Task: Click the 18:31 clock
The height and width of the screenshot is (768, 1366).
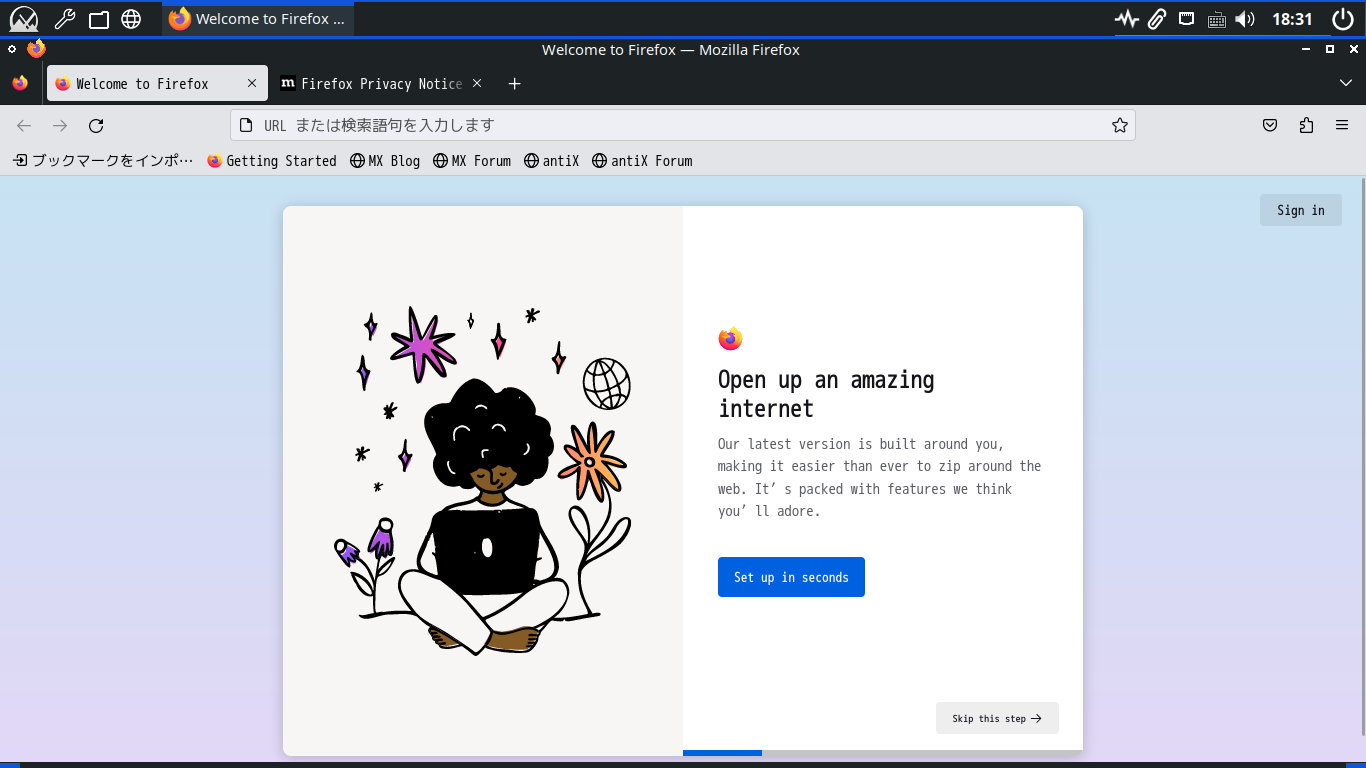Action: pos(1292,19)
